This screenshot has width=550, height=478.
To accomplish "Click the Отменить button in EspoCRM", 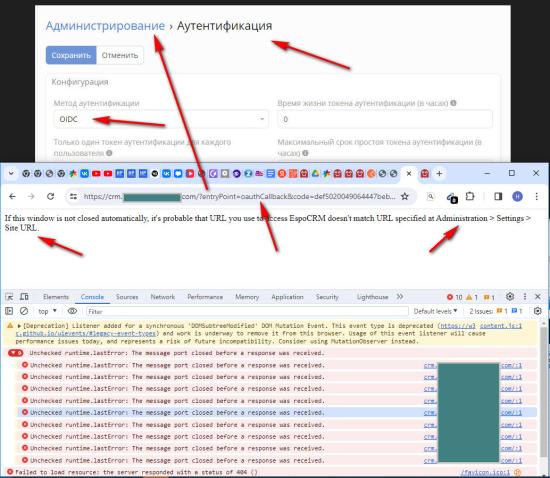I will point(120,55).
